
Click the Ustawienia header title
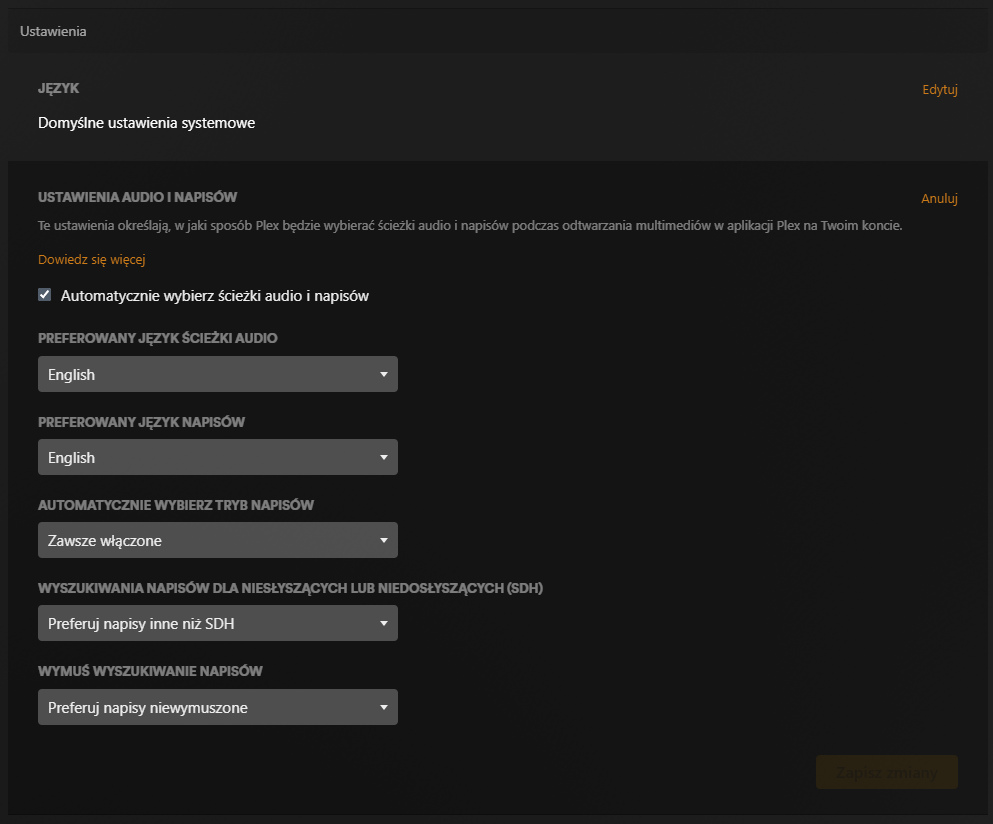[53, 31]
